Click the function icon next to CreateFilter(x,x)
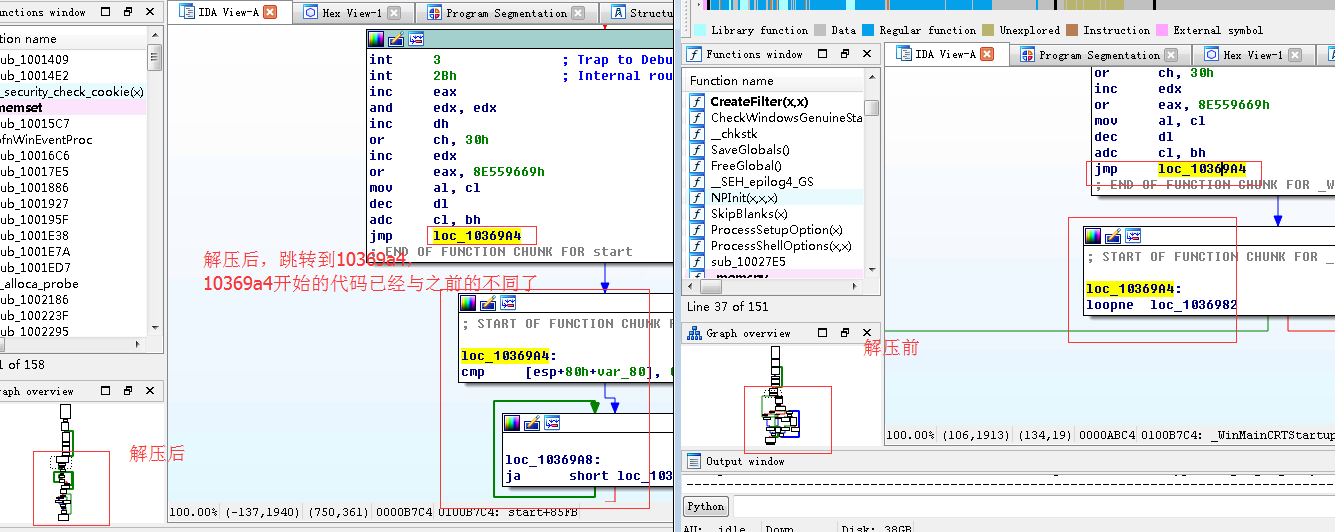1335x532 pixels. 697,102
